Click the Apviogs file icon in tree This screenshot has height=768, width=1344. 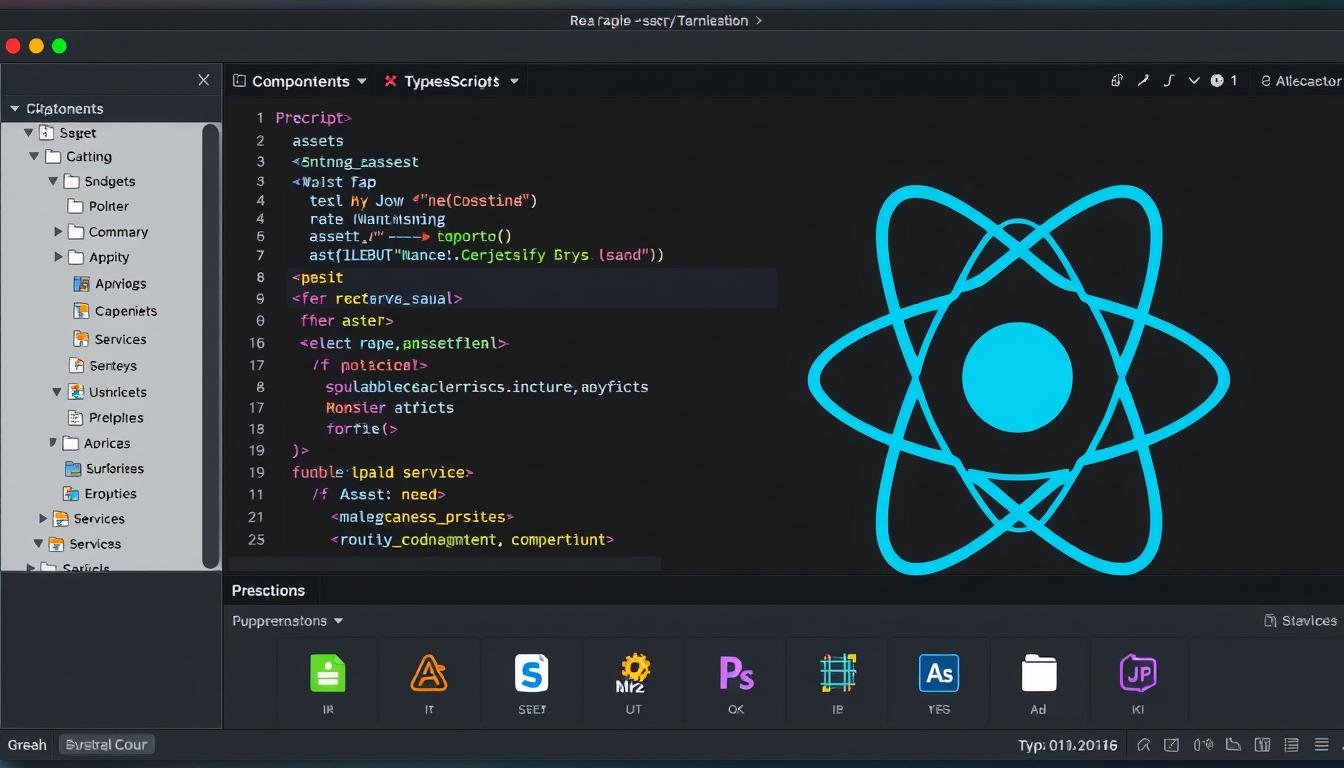pos(82,284)
